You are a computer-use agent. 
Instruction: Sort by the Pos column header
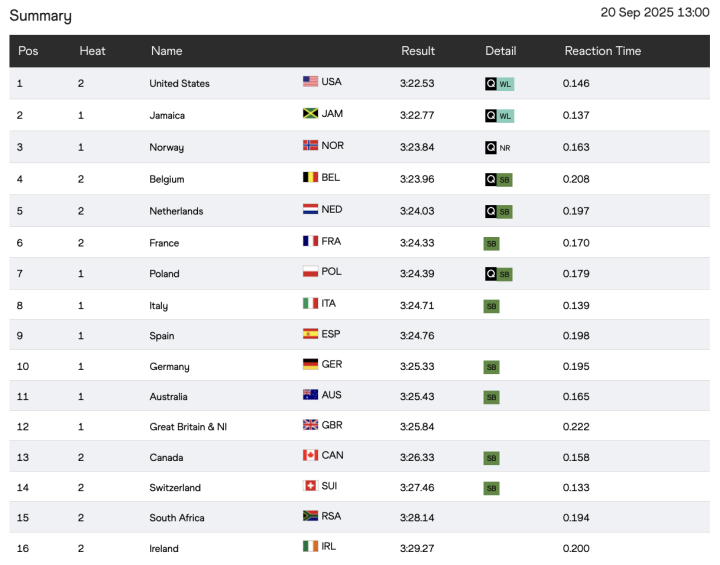click(28, 51)
